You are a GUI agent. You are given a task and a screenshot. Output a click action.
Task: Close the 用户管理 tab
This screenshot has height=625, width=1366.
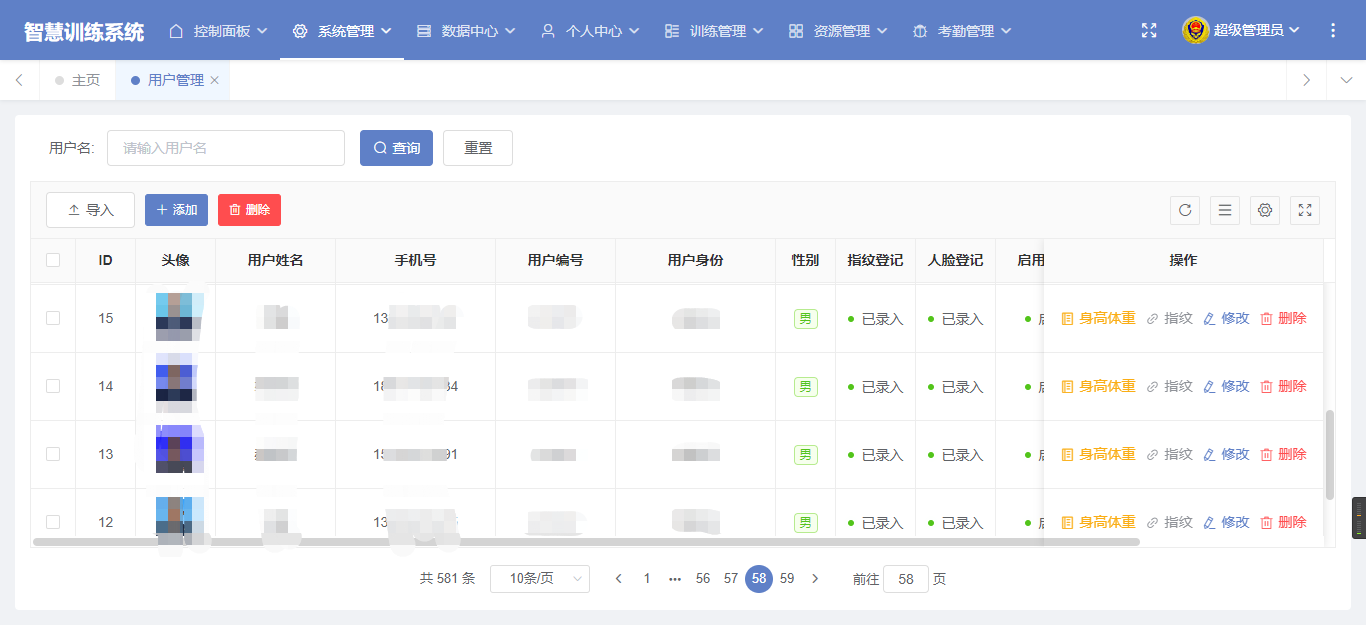[x=214, y=80]
